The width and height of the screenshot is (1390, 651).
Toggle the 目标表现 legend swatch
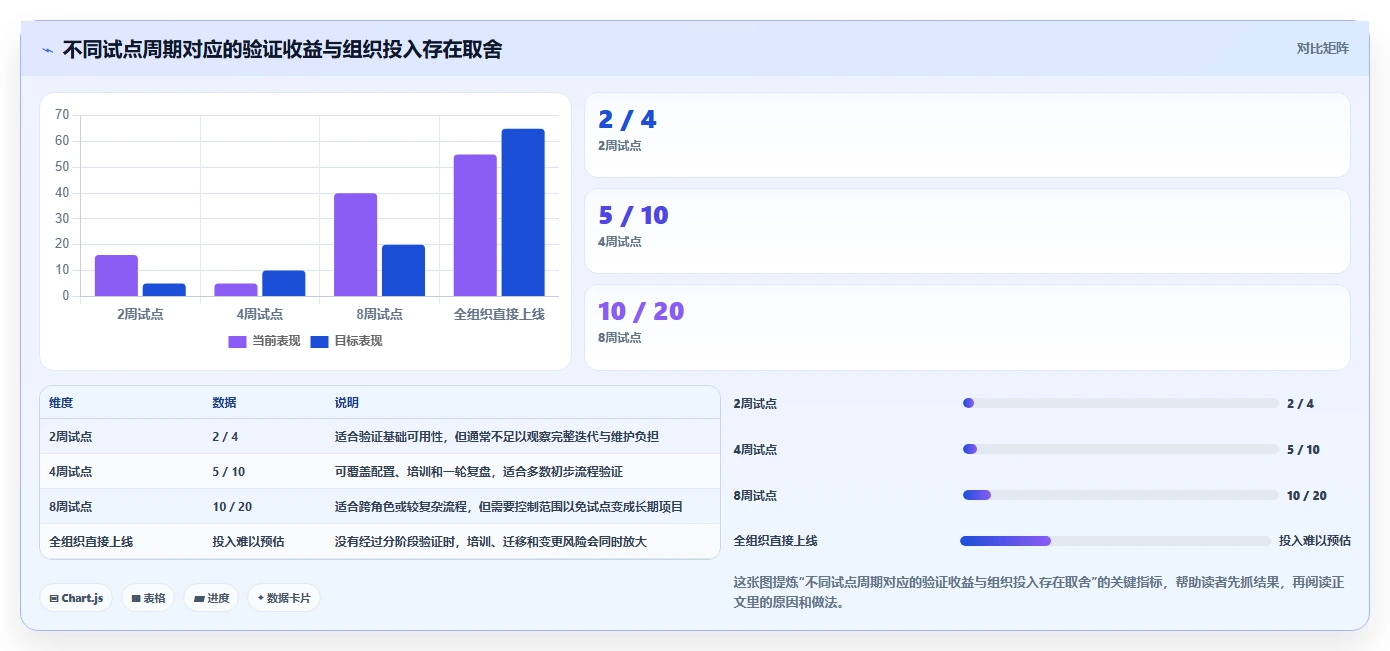click(x=319, y=341)
